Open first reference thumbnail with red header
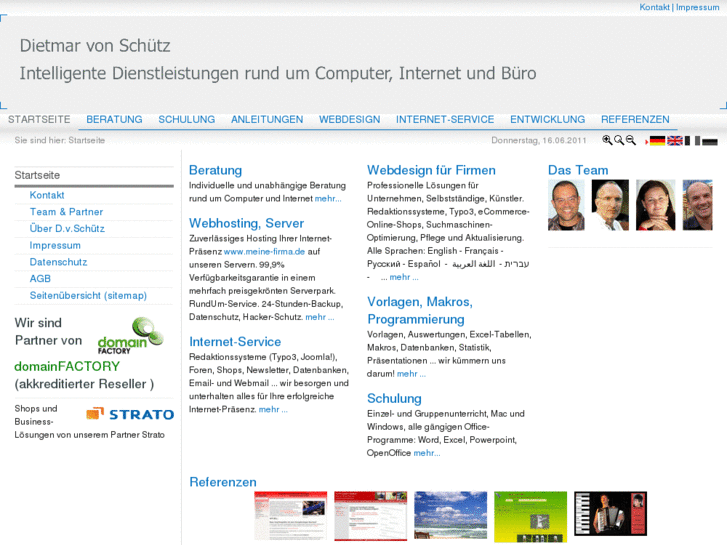Screen dimensions: 727x545 291,516
